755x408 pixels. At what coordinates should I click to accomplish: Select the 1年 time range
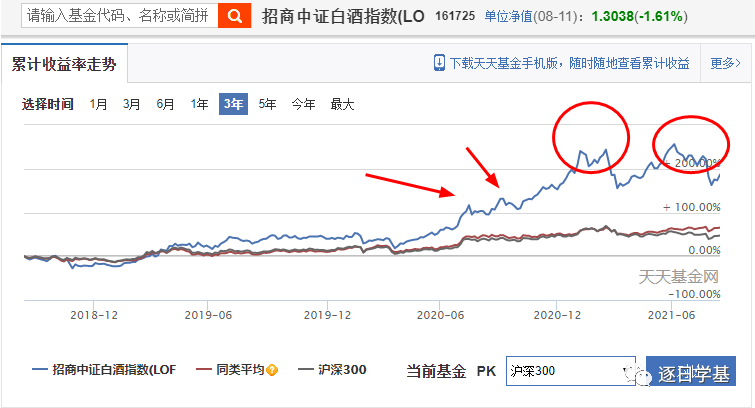click(199, 104)
